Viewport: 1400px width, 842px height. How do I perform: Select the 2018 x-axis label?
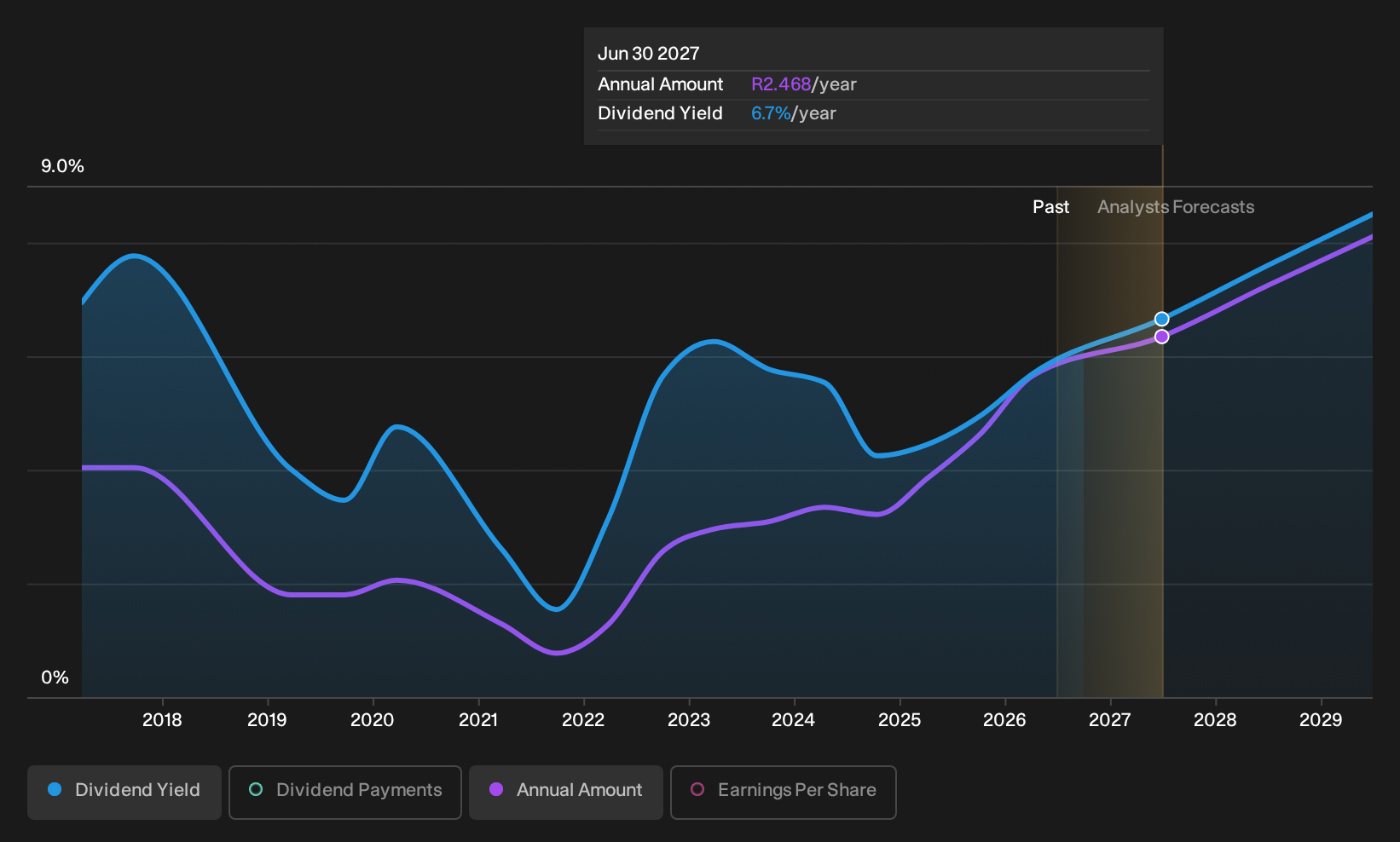click(x=162, y=720)
